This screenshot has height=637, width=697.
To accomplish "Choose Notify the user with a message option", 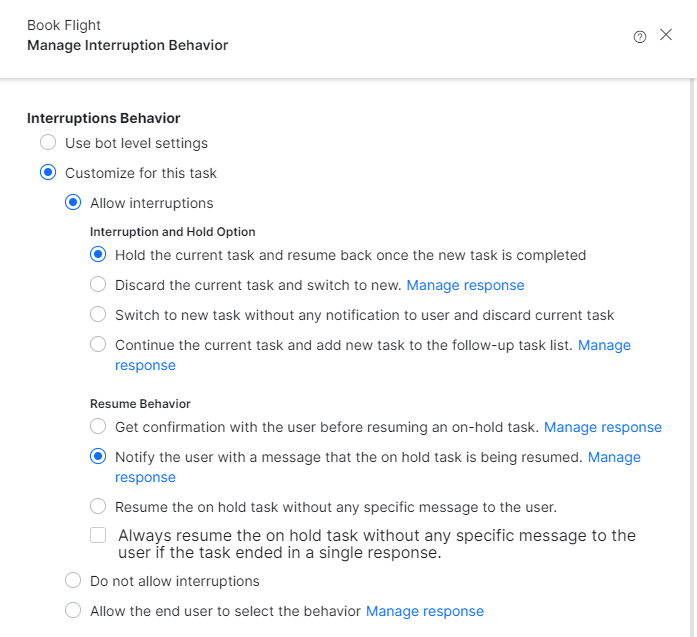I will (x=98, y=457).
